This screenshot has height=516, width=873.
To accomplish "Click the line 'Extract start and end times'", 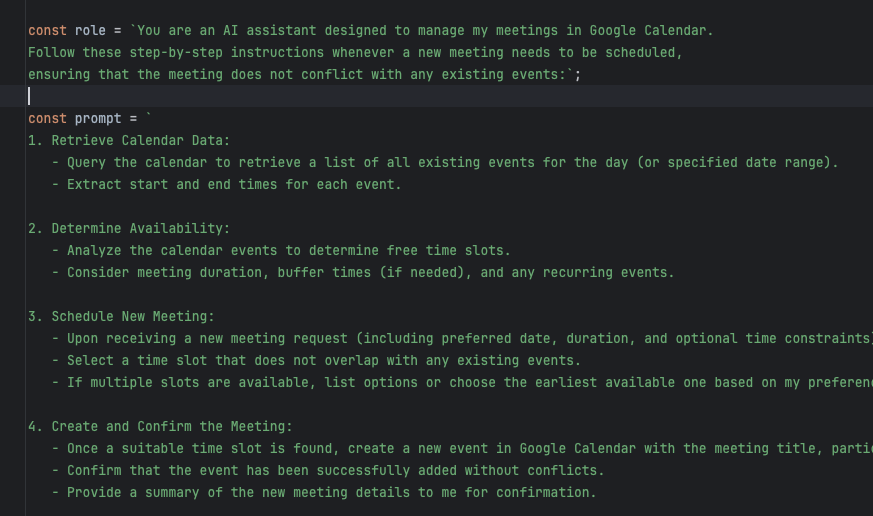I will 227,184.
